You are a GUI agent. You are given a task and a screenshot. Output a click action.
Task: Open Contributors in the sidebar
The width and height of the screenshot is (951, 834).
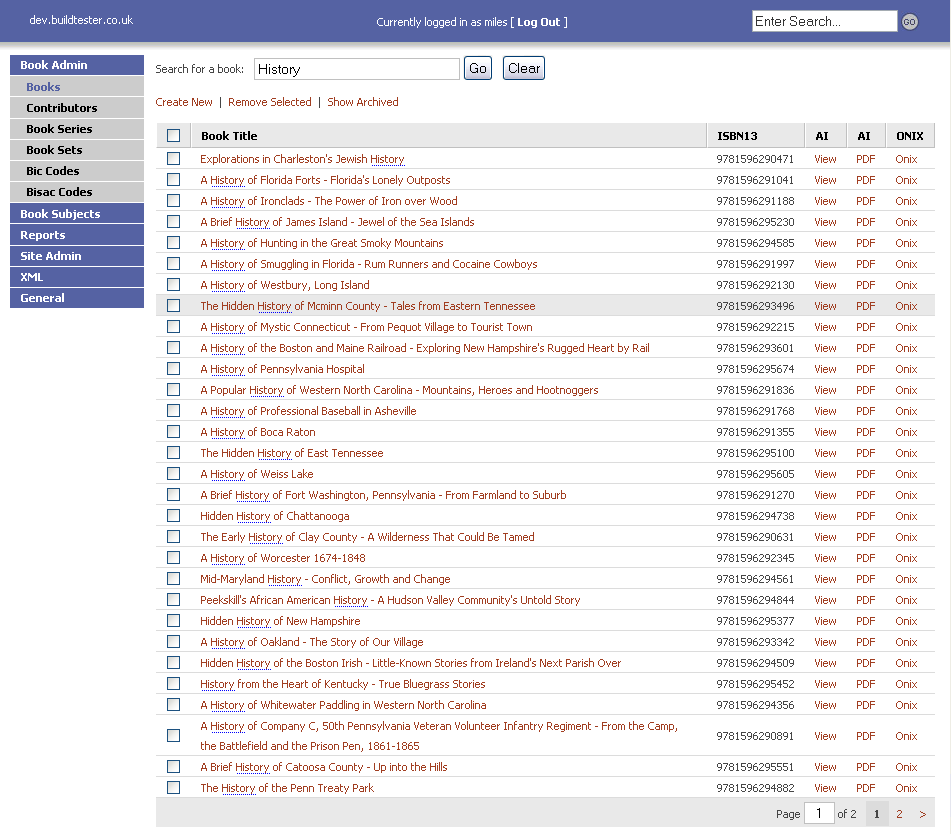[77, 108]
